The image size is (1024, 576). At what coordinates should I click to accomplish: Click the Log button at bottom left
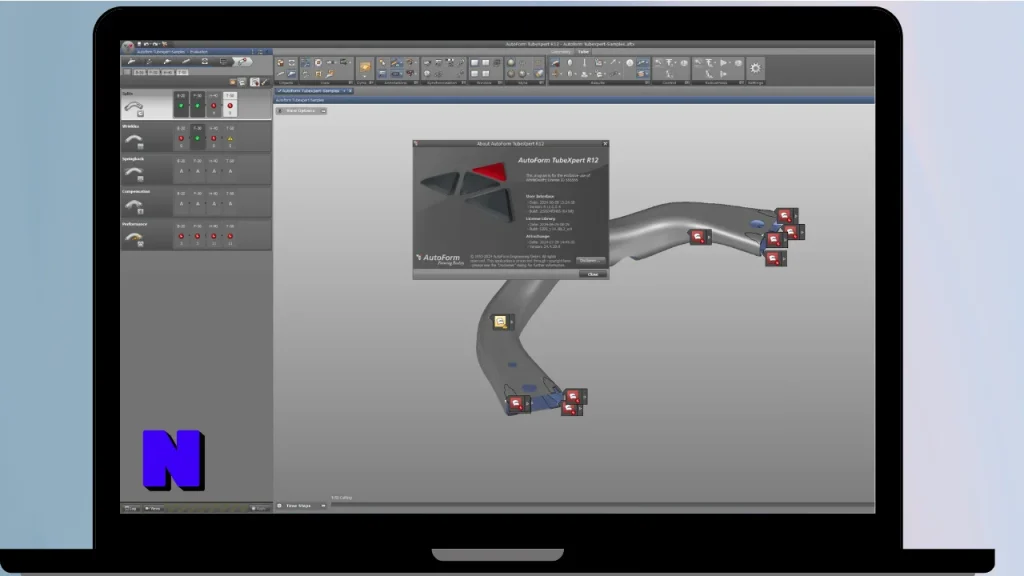click(131, 508)
